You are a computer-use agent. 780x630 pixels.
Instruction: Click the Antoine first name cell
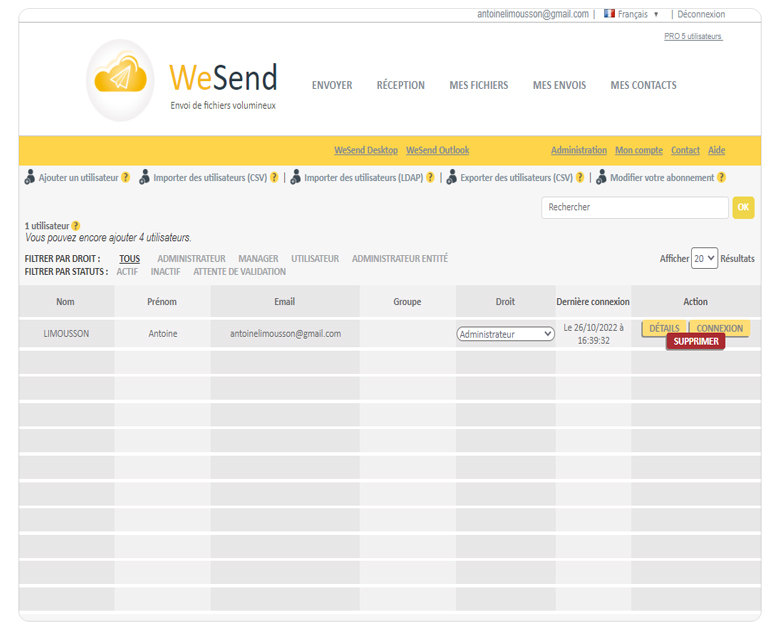[x=163, y=333]
